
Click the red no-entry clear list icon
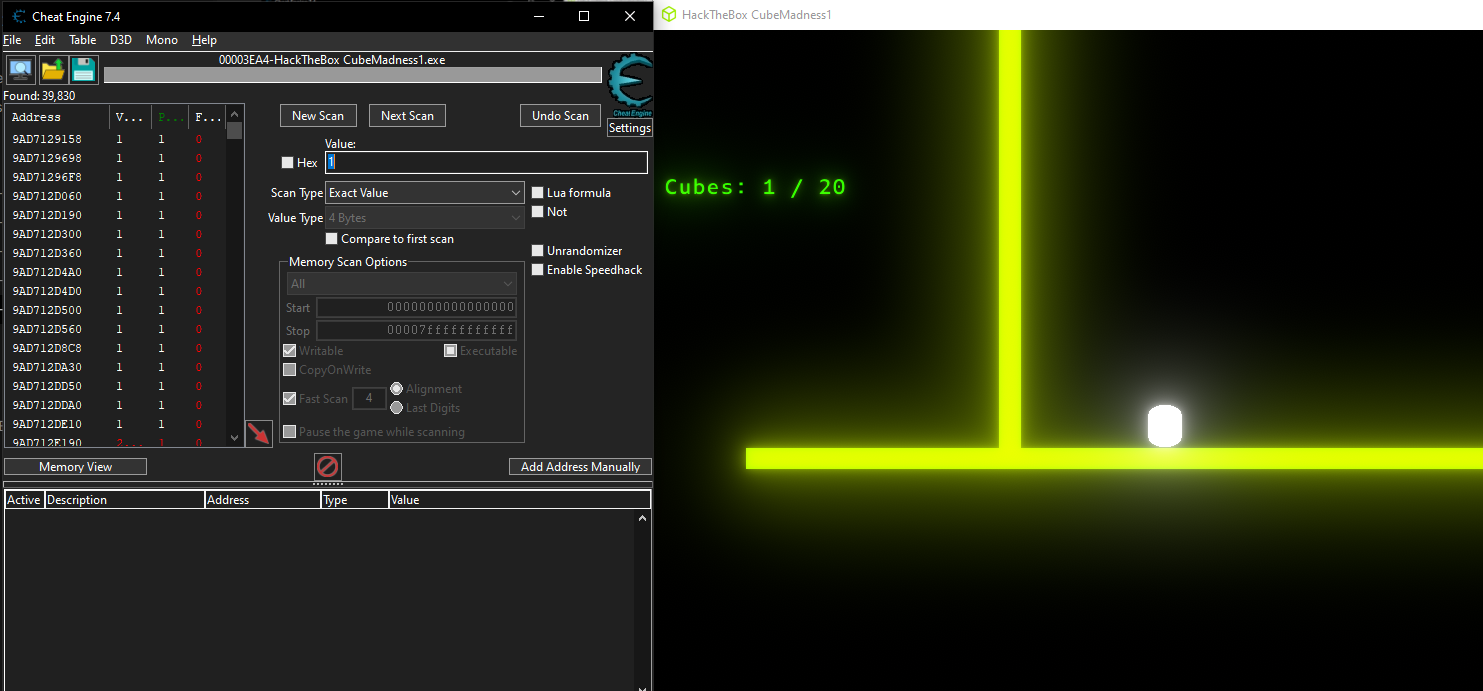point(328,466)
